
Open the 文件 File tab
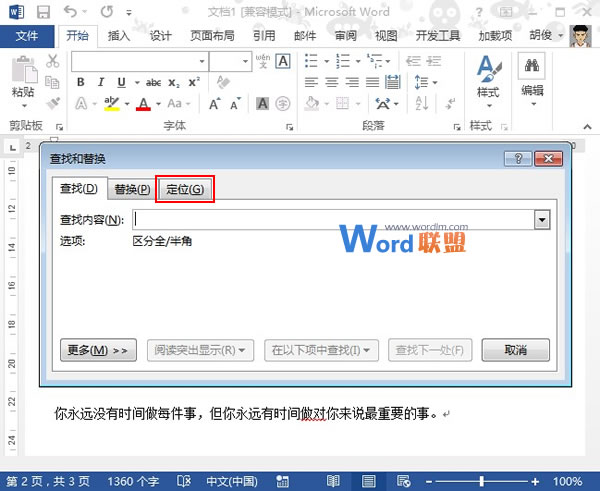tap(27, 36)
